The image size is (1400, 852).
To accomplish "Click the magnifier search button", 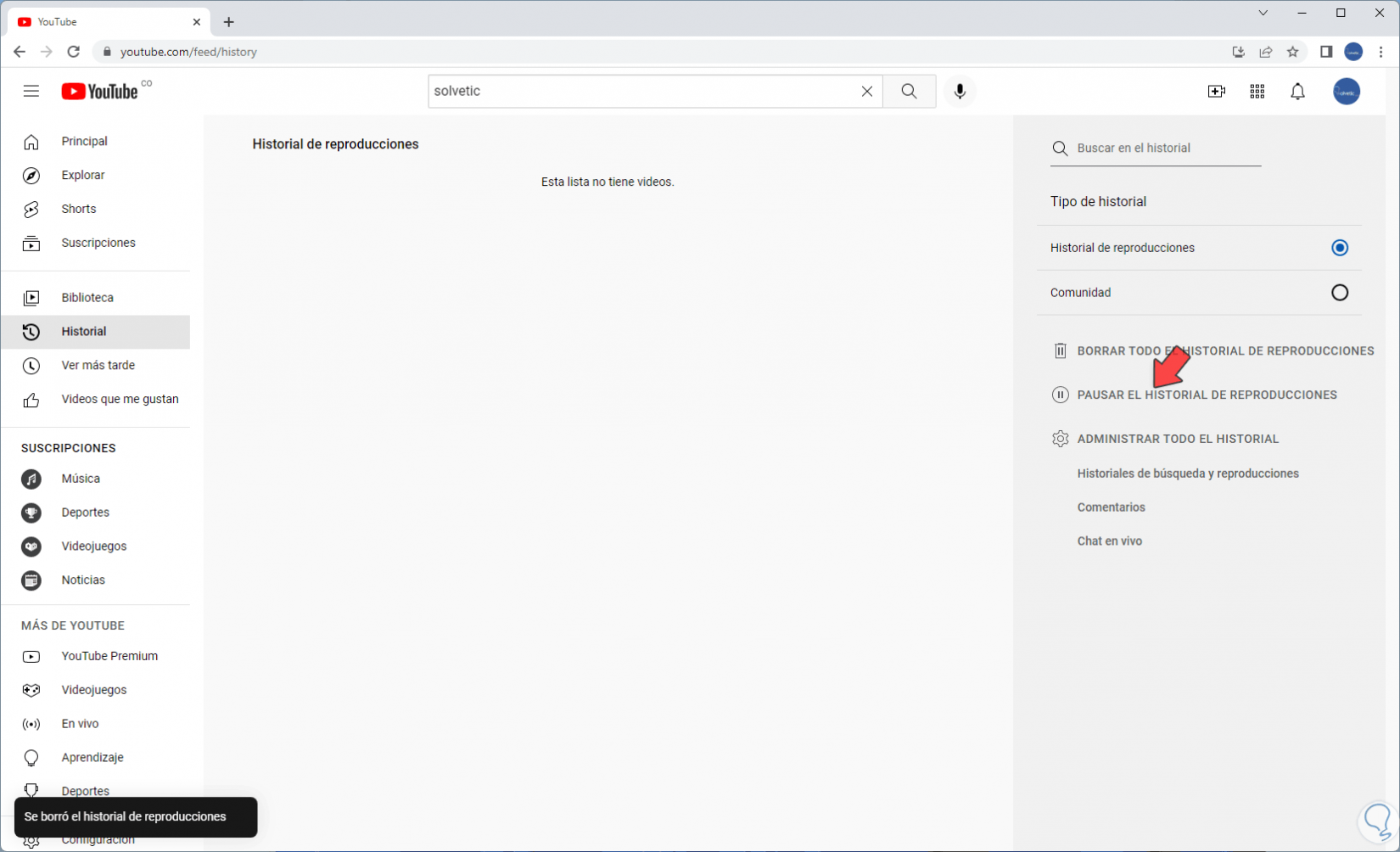I will [909, 91].
